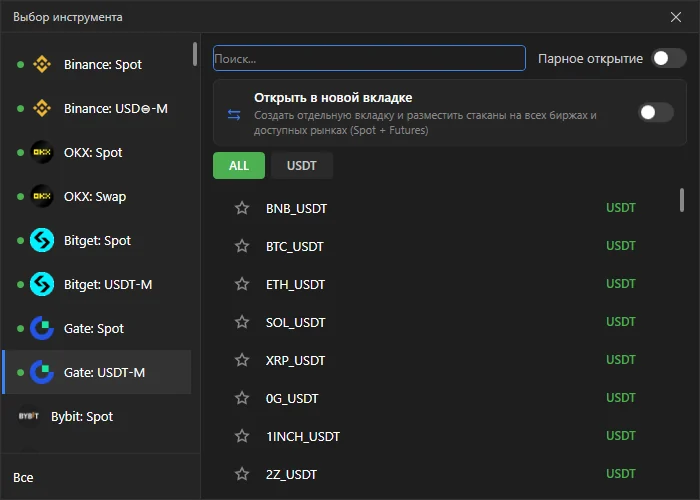Select Binance: Spot exchange
The width and height of the screenshot is (700, 500).
pyautogui.click(x=97, y=64)
